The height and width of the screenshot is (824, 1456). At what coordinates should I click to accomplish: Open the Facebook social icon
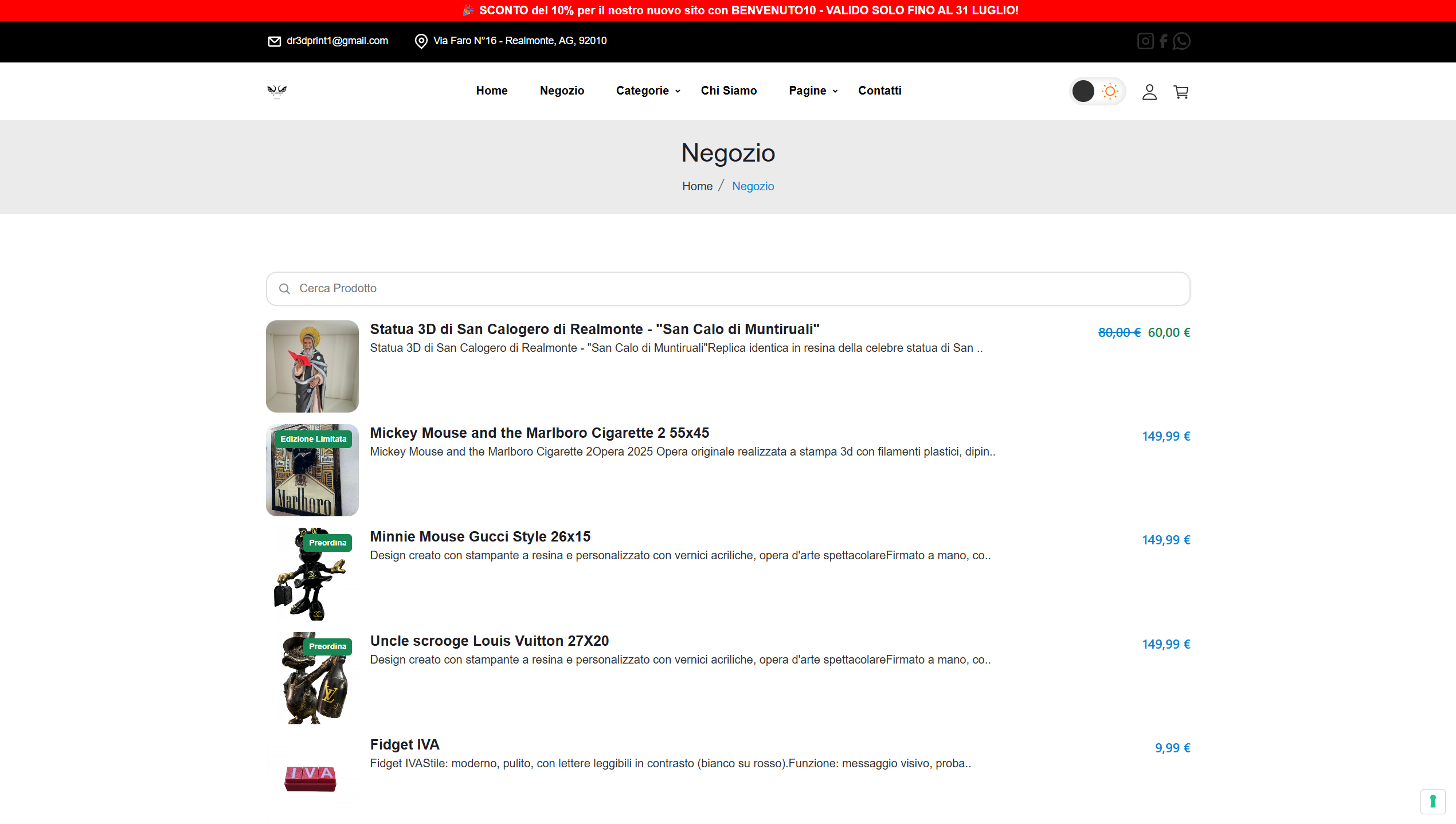[x=1163, y=41]
